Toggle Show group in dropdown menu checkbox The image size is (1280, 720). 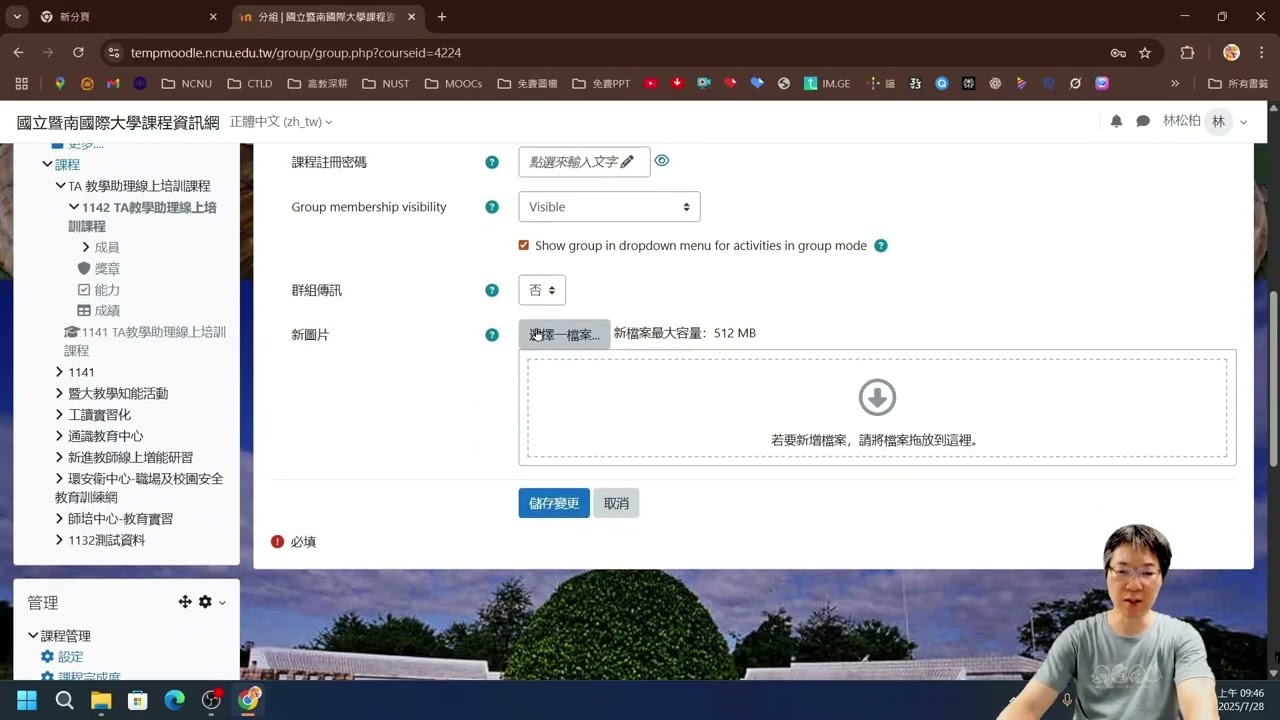(x=523, y=245)
